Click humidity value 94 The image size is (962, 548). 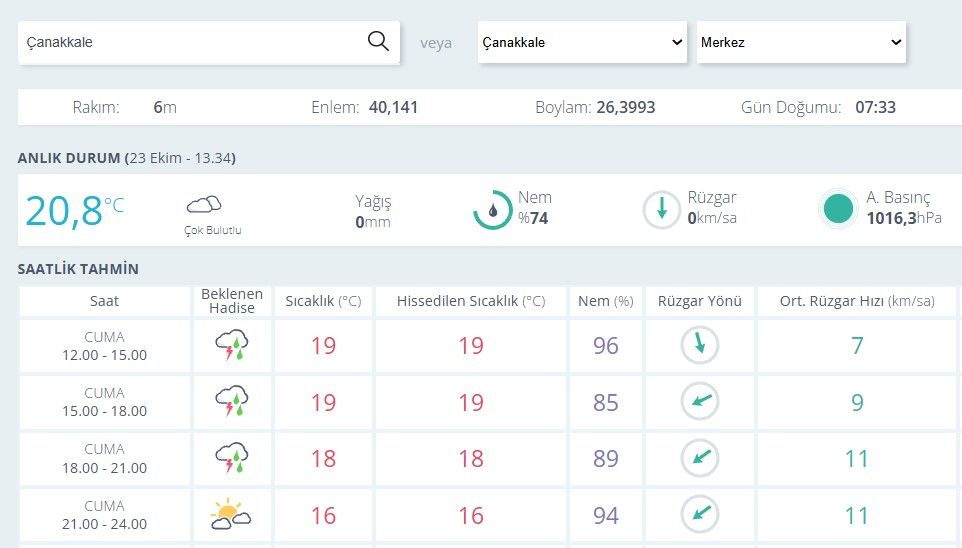point(606,515)
